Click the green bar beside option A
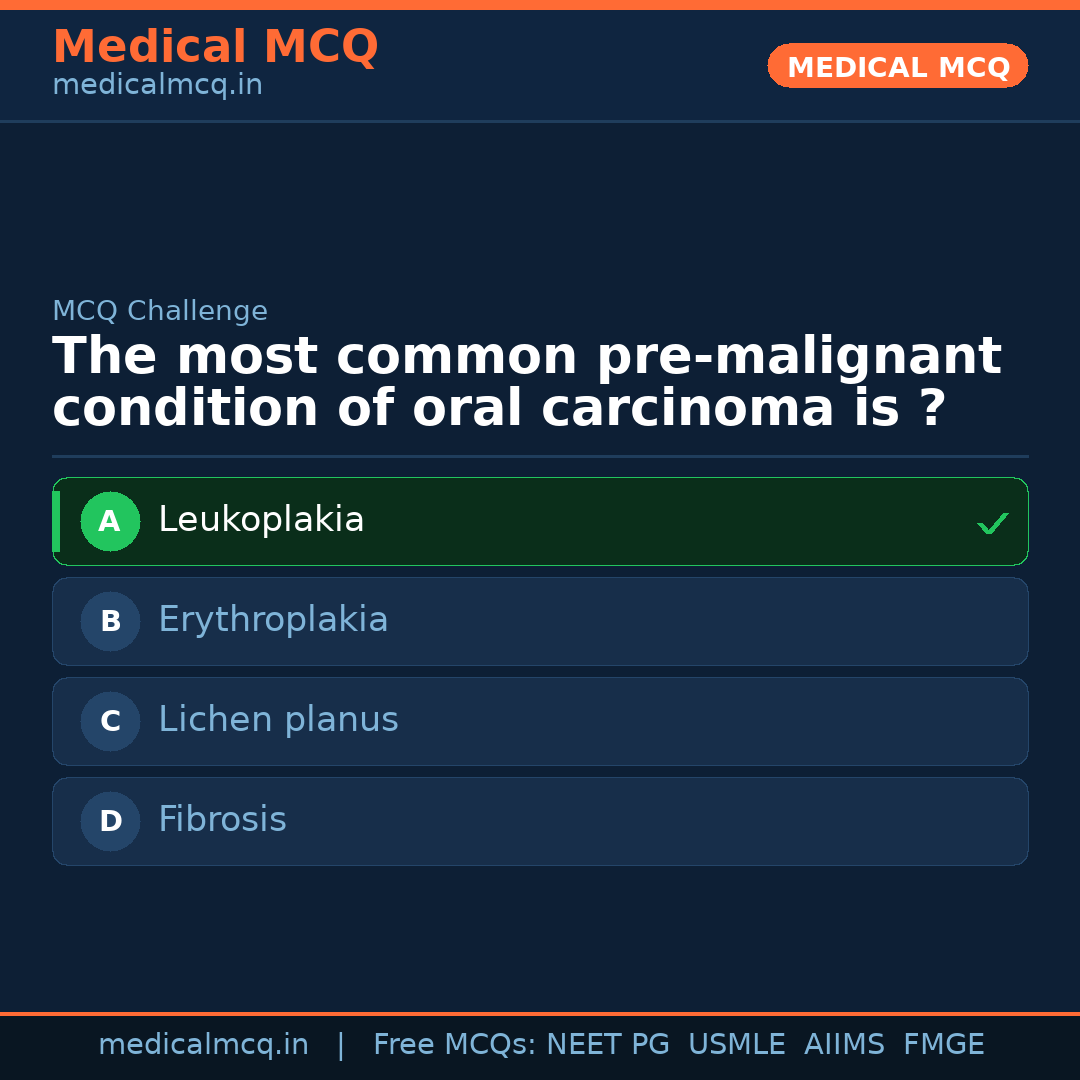The image size is (1080, 1080). pyautogui.click(x=56, y=521)
